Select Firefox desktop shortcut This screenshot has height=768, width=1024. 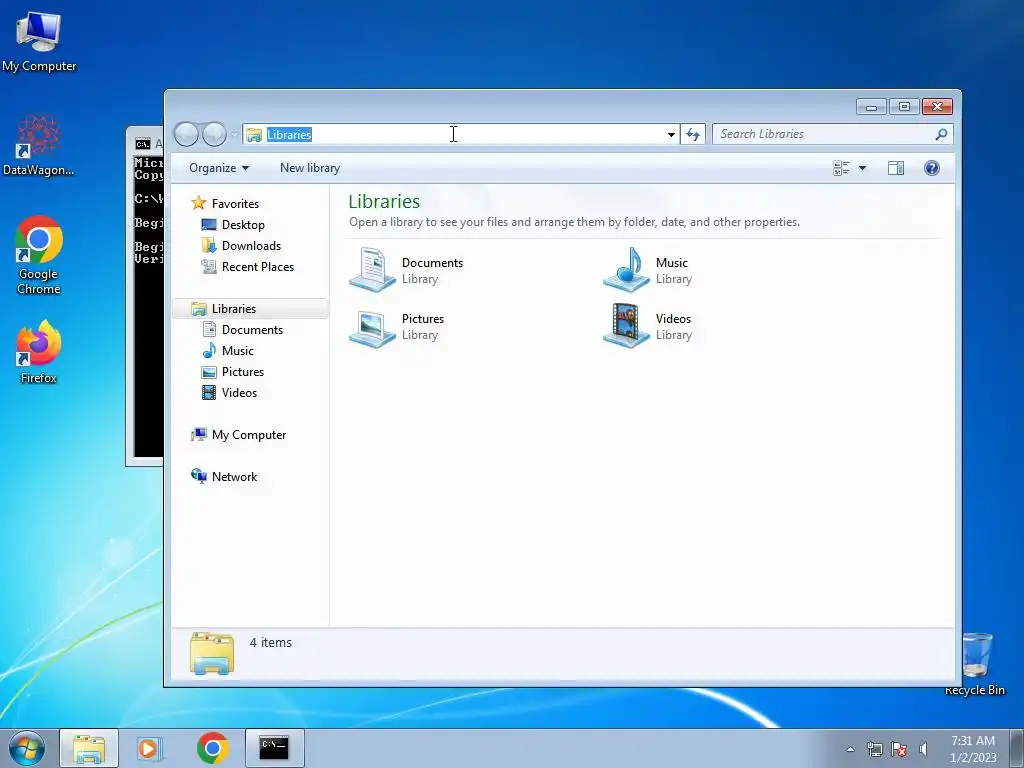(x=39, y=352)
